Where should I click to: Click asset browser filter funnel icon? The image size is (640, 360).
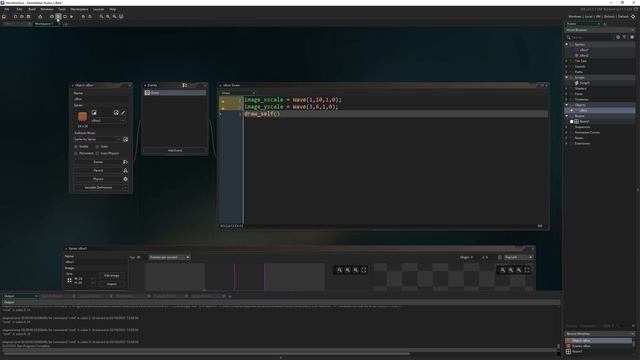point(624,37)
